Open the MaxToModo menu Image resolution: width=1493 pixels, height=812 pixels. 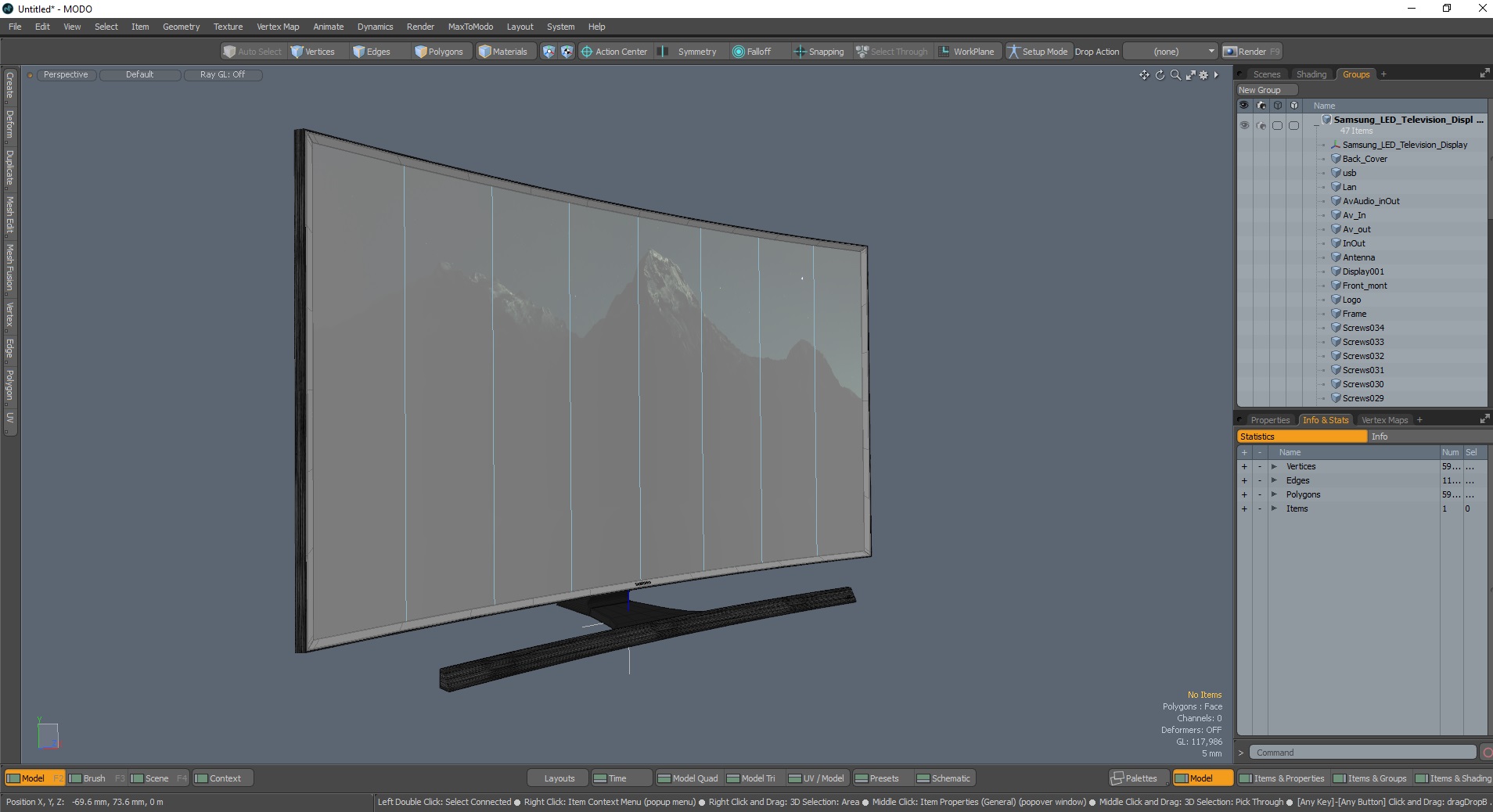pyautogui.click(x=470, y=27)
